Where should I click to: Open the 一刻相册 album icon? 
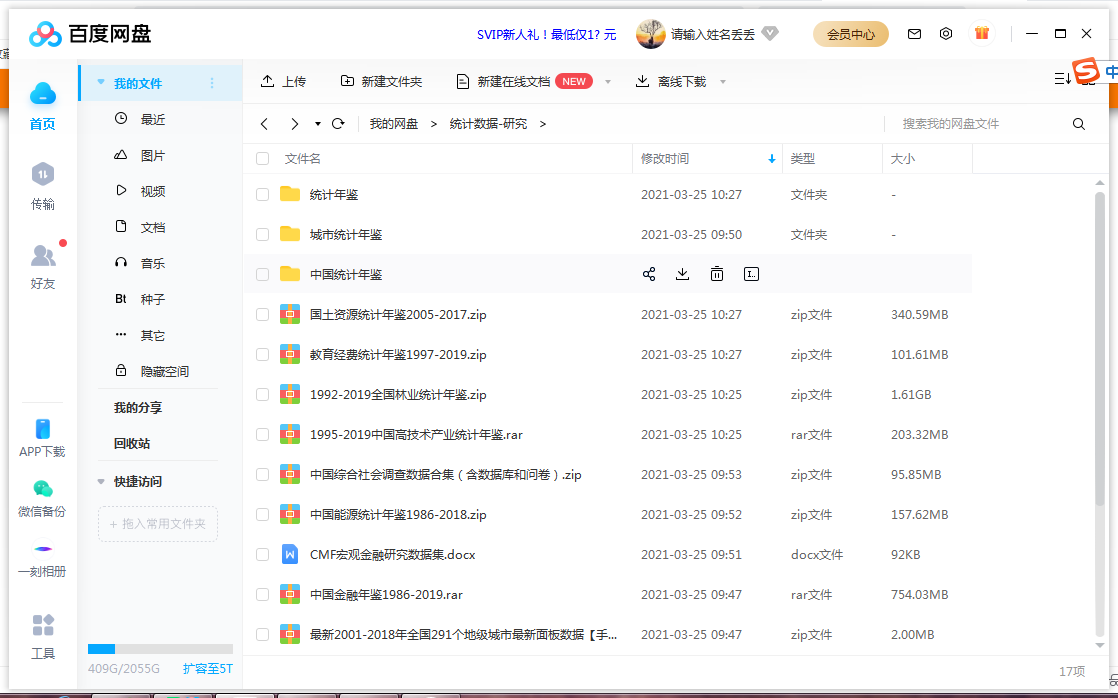(43, 549)
